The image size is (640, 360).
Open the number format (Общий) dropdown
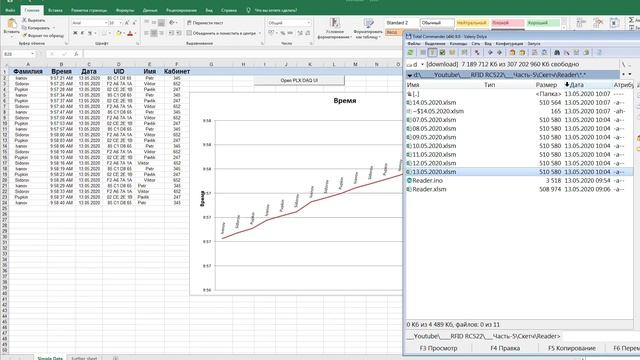[x=309, y=23]
